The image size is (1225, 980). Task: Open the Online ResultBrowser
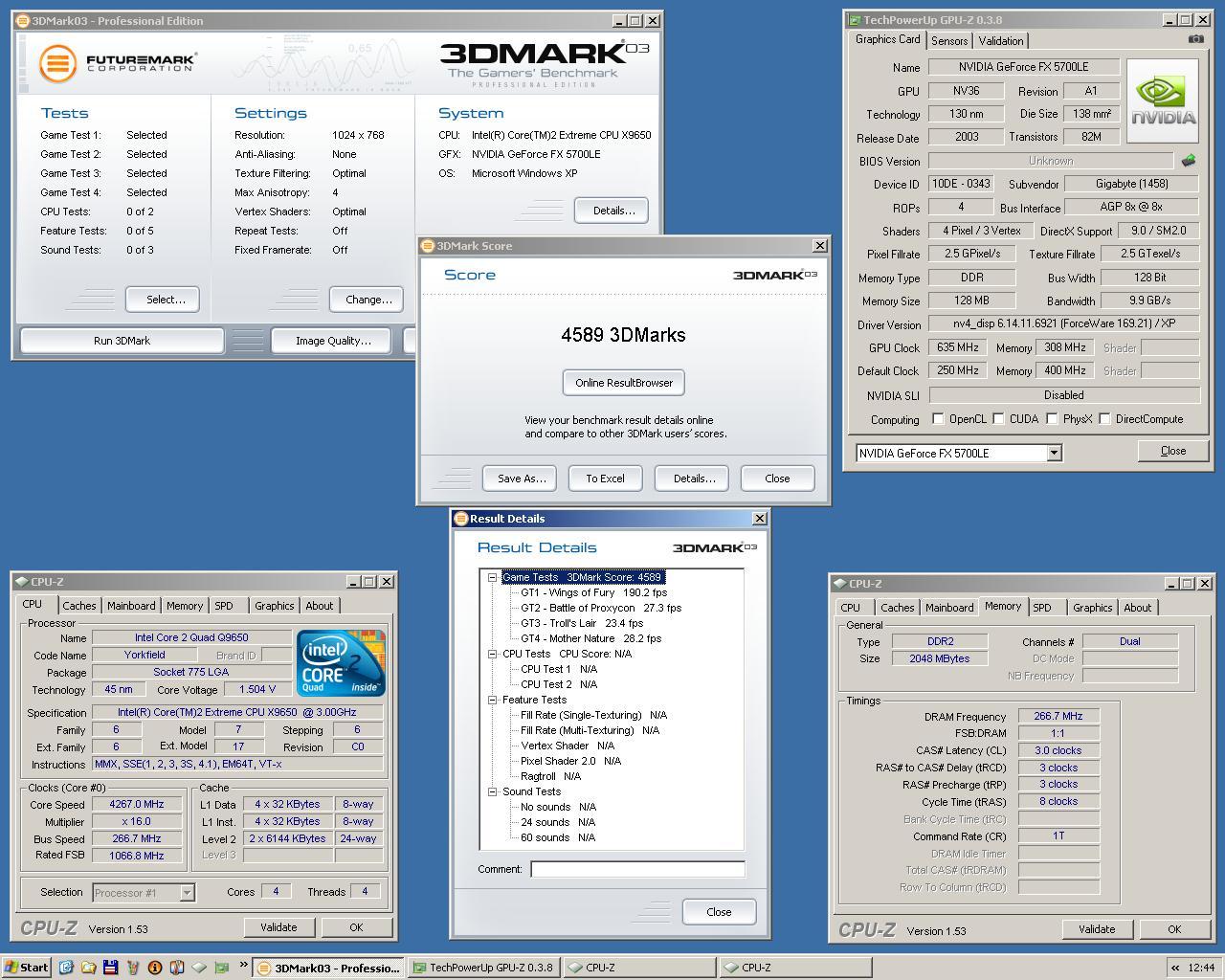pyautogui.click(x=624, y=383)
